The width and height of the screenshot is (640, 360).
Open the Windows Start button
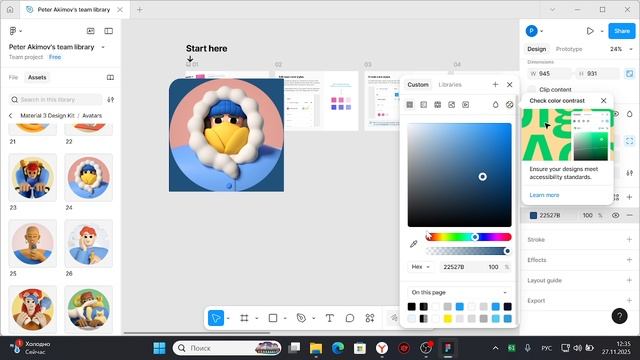click(x=159, y=348)
